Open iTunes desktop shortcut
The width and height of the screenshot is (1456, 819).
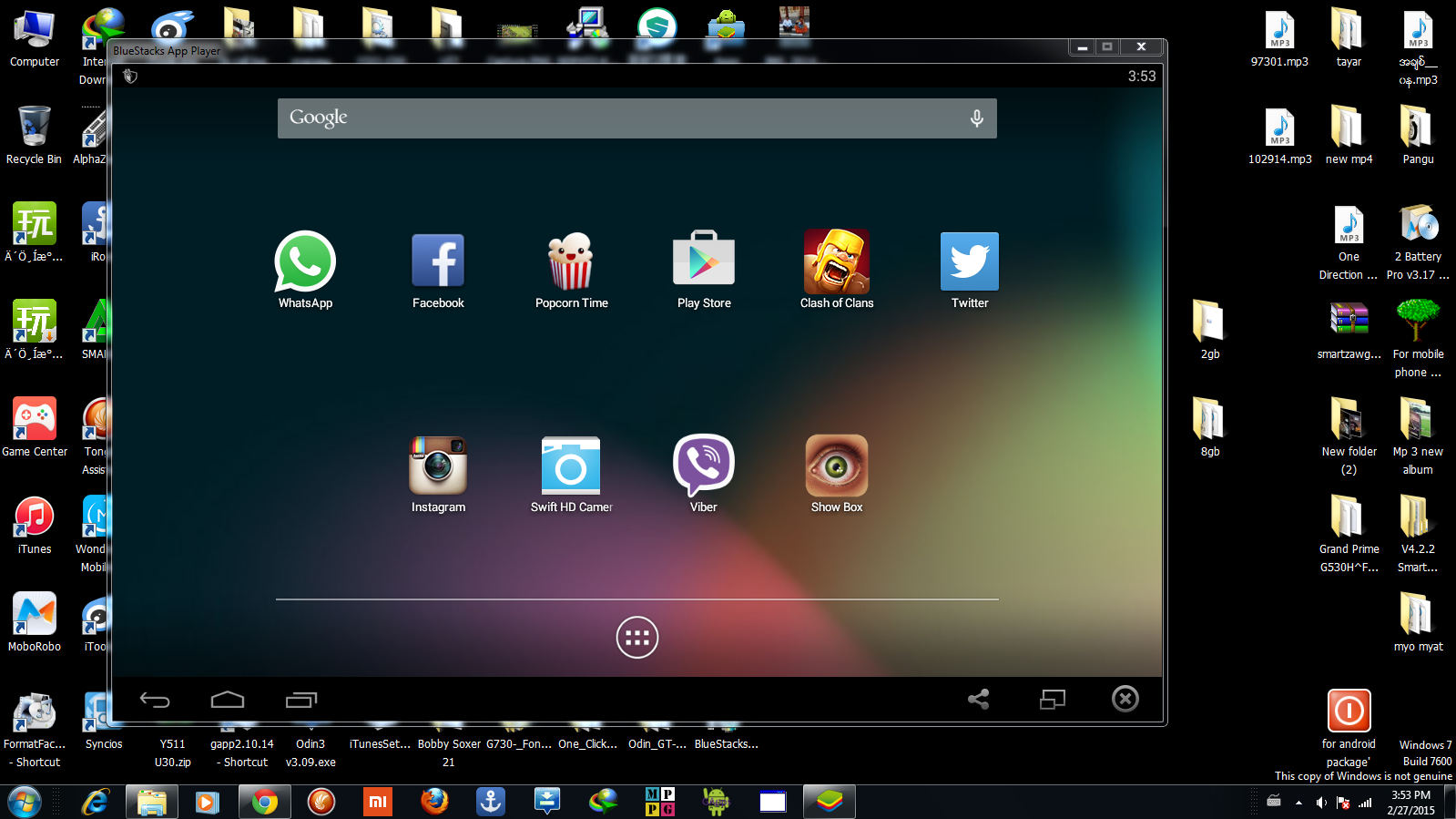pos(35,526)
